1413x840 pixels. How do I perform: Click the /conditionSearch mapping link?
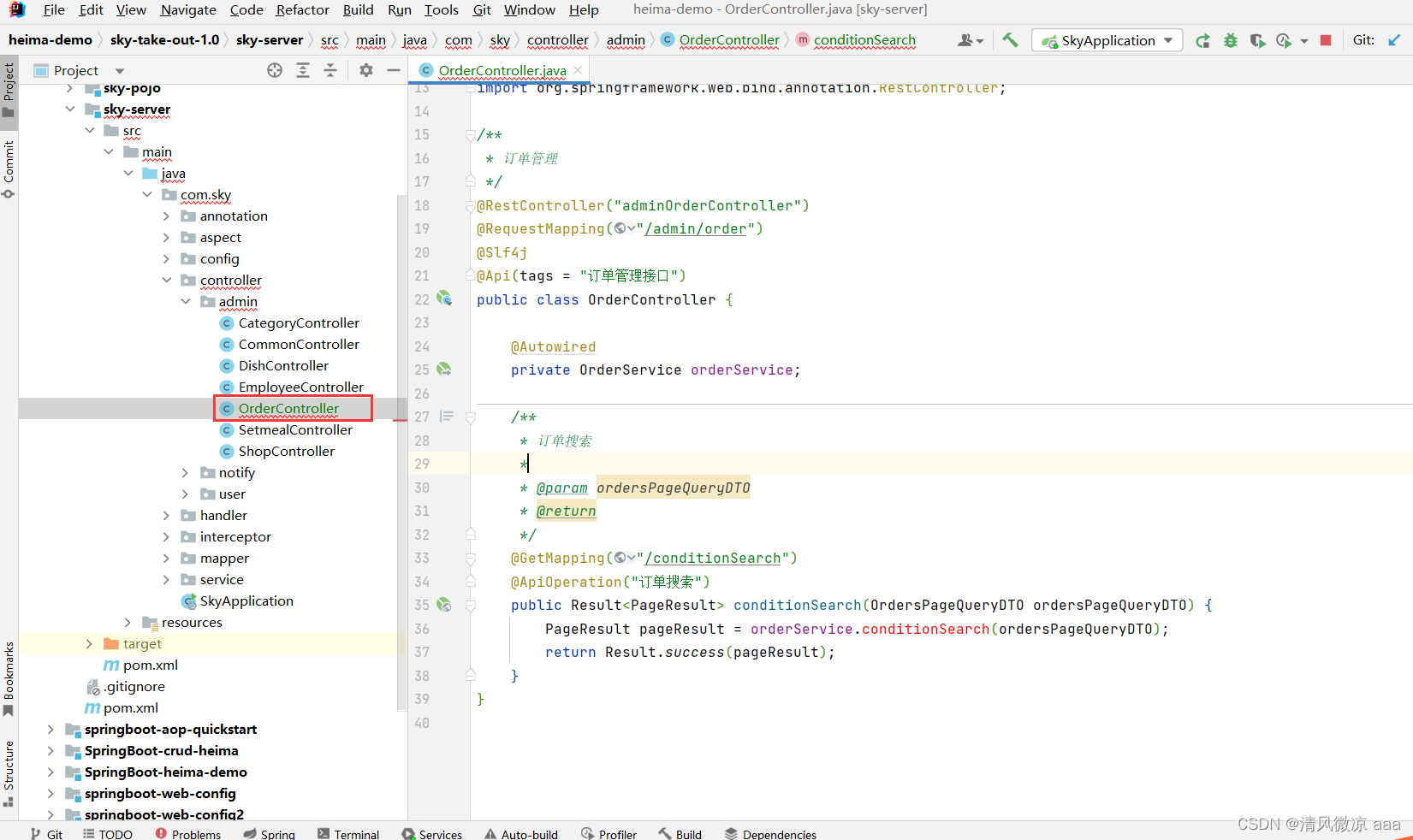[x=713, y=558]
